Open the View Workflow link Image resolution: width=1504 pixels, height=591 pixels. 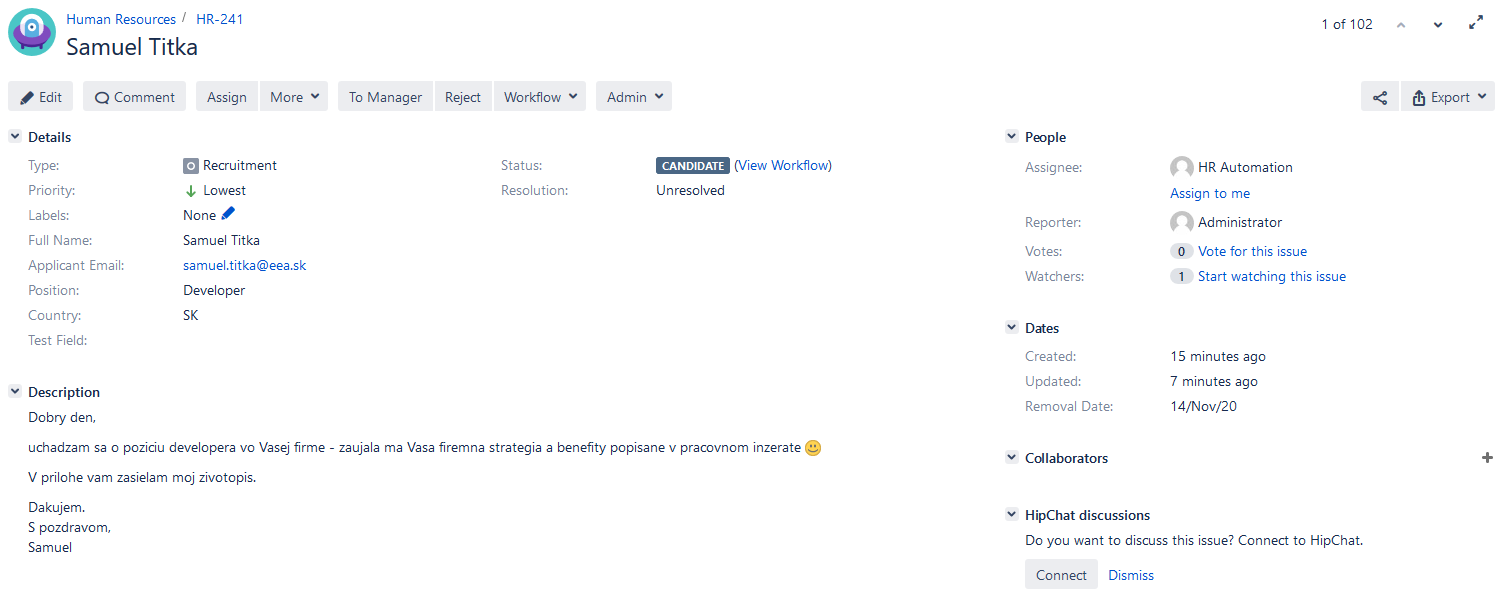[783, 165]
